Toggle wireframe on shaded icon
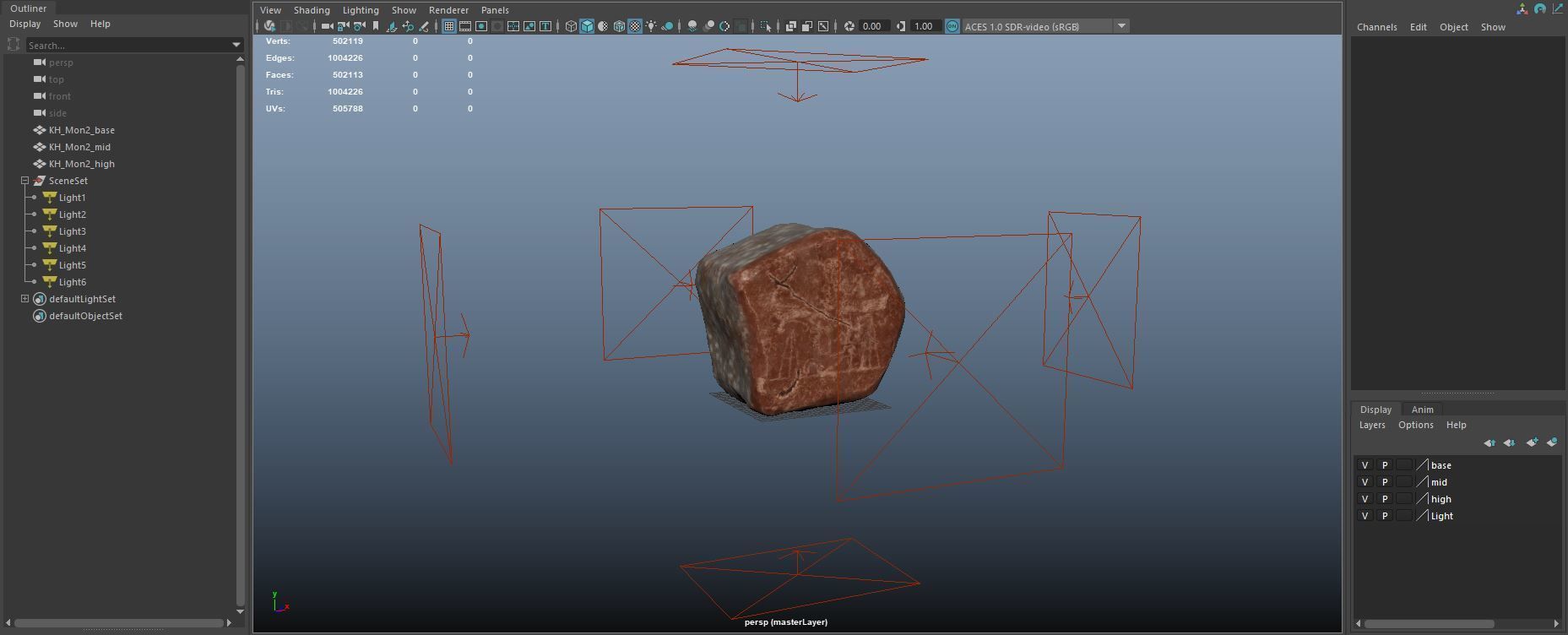Viewport: 1568px width, 635px height. 619,26
